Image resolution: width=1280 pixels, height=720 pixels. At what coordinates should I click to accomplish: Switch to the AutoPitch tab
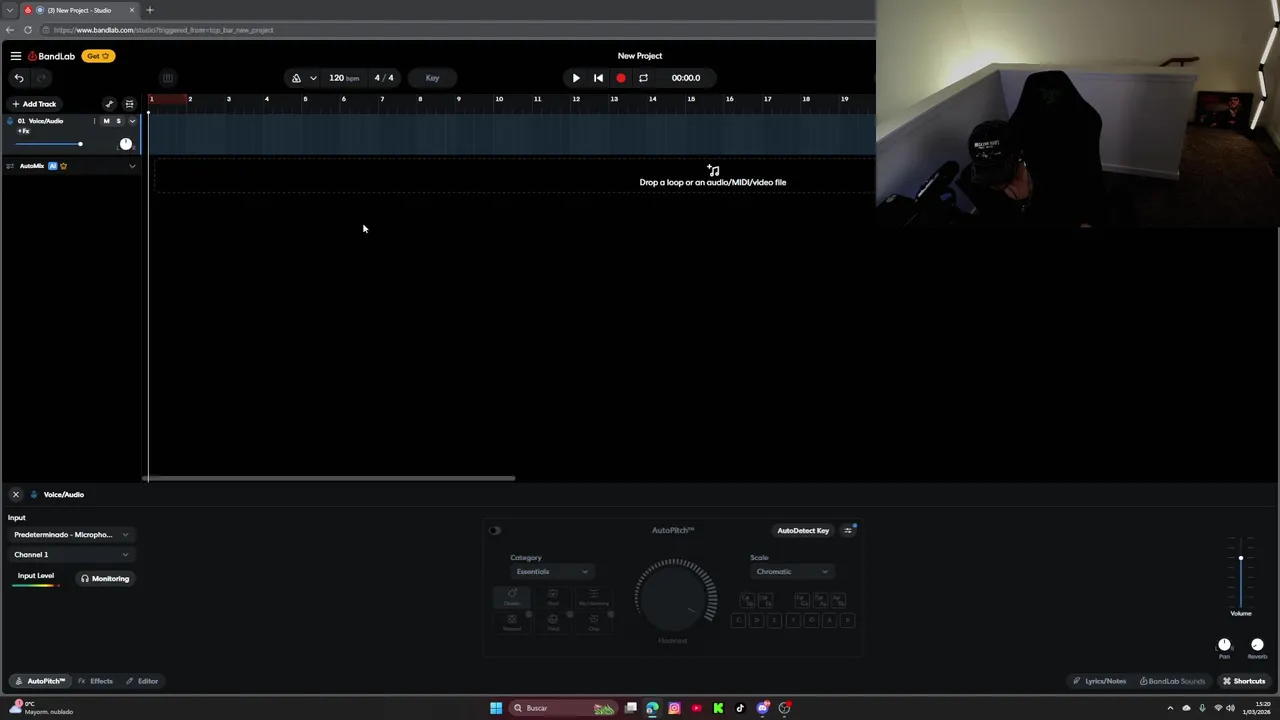[x=40, y=681]
